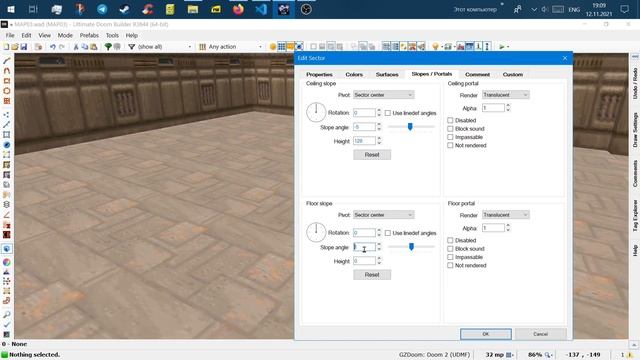
Task: Click the color wheel icon in the left sidebar
Action: pos(7,262)
